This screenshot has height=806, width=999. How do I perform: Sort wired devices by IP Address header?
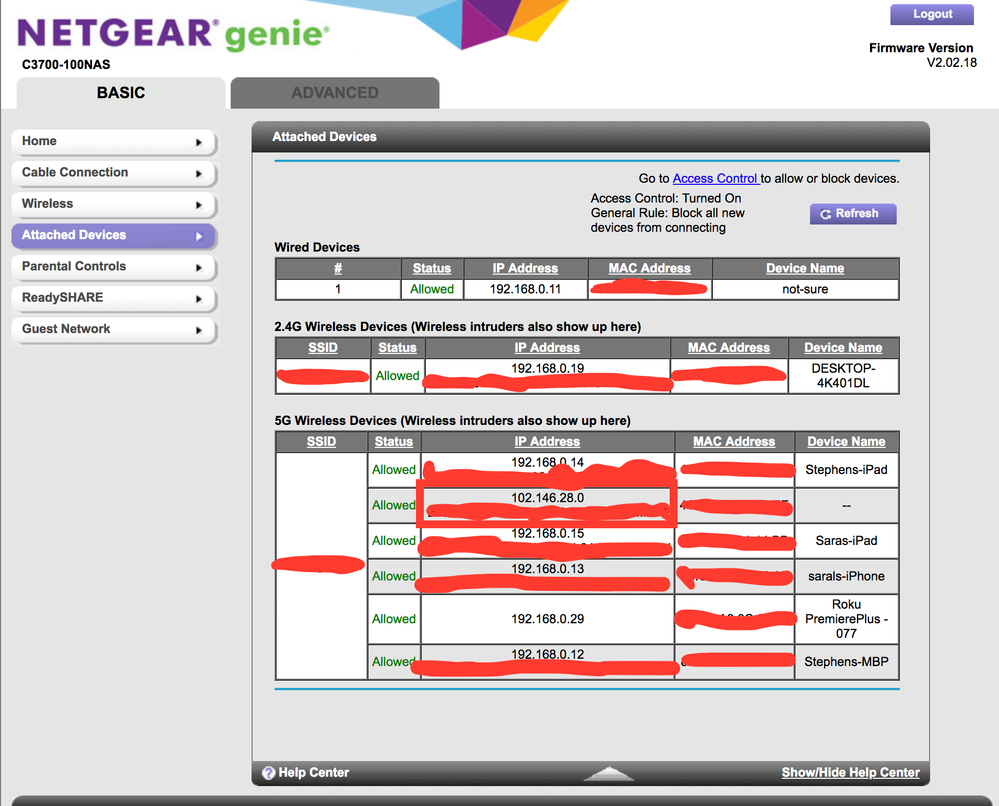(x=525, y=268)
